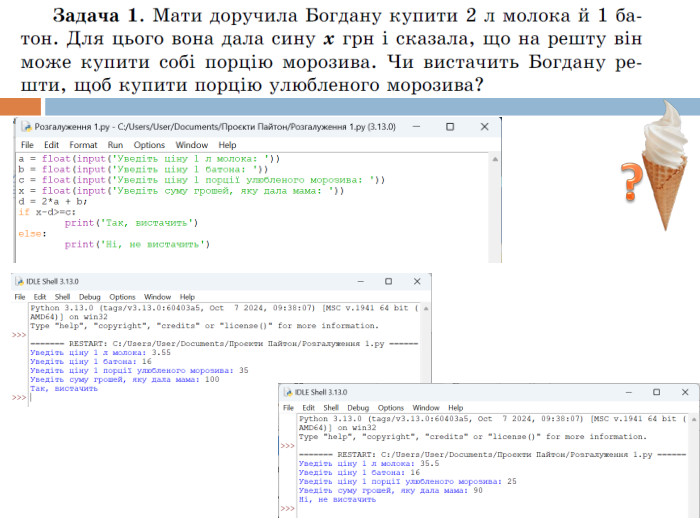The width and height of the screenshot is (700, 525).
Task: Click value 3.55 in left shell
Action: (161, 352)
